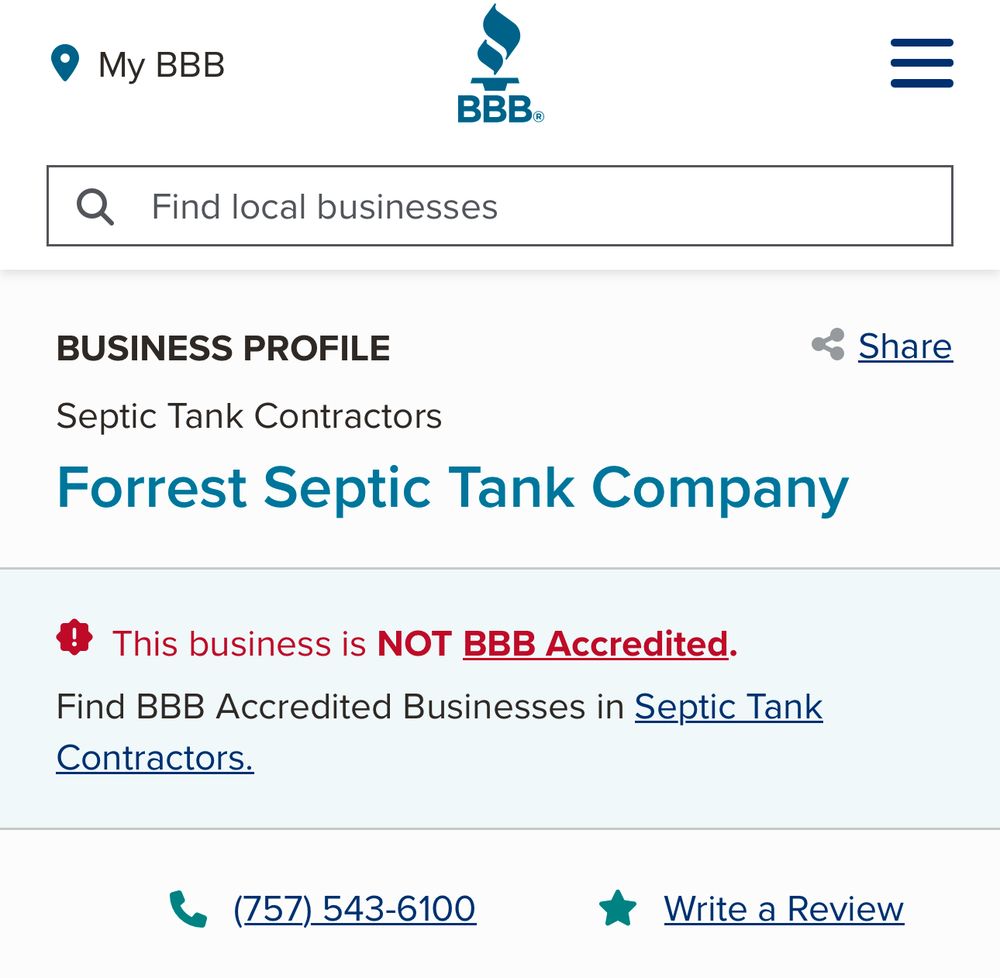This screenshot has width=1000, height=978.
Task: Click the share symbol icon
Action: [x=828, y=344]
